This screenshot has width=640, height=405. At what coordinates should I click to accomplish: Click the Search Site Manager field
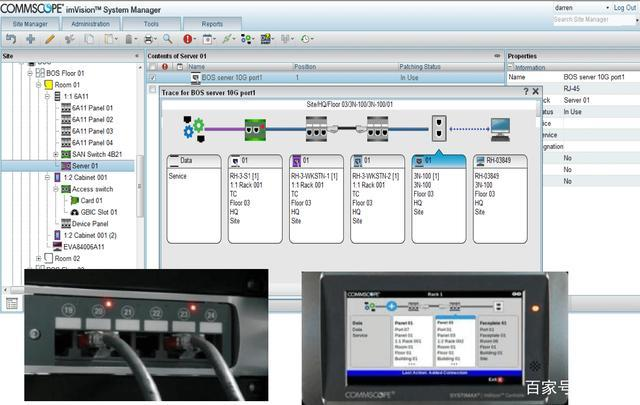595,20
